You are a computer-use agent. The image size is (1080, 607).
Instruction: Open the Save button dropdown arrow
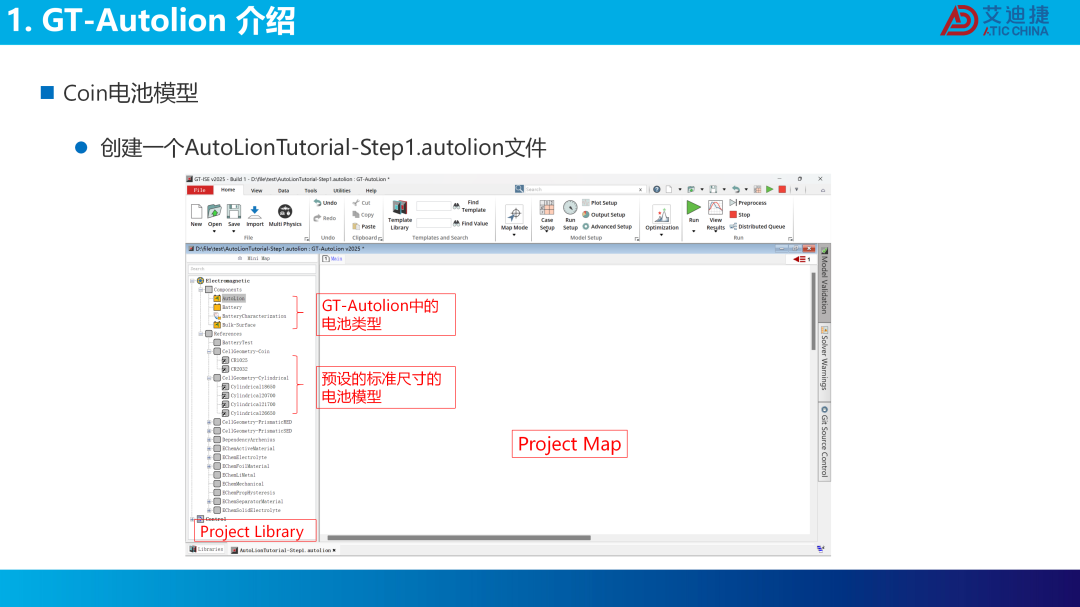[234, 232]
